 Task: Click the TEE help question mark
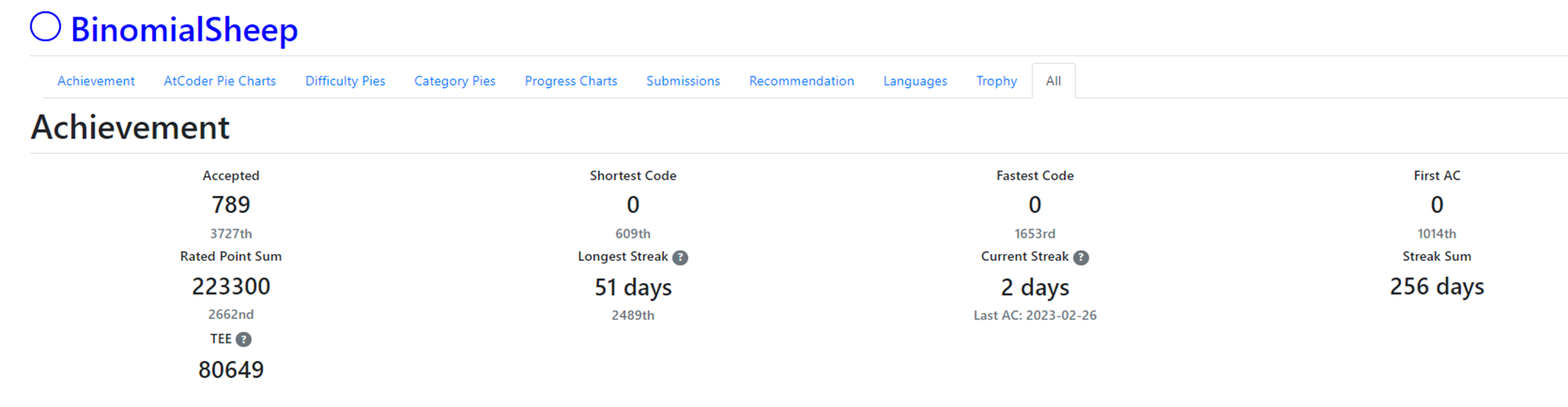243,340
